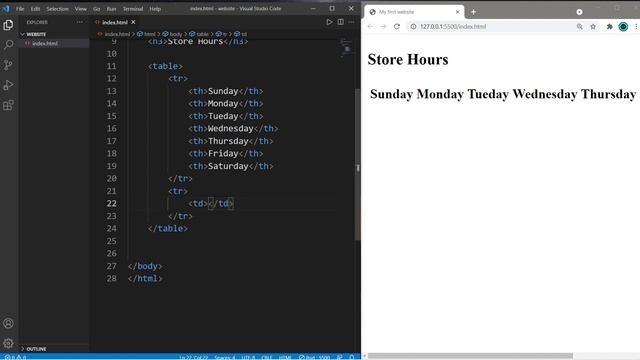The width and height of the screenshot is (640, 360).
Task: Open the Go menu
Action: (96, 9)
